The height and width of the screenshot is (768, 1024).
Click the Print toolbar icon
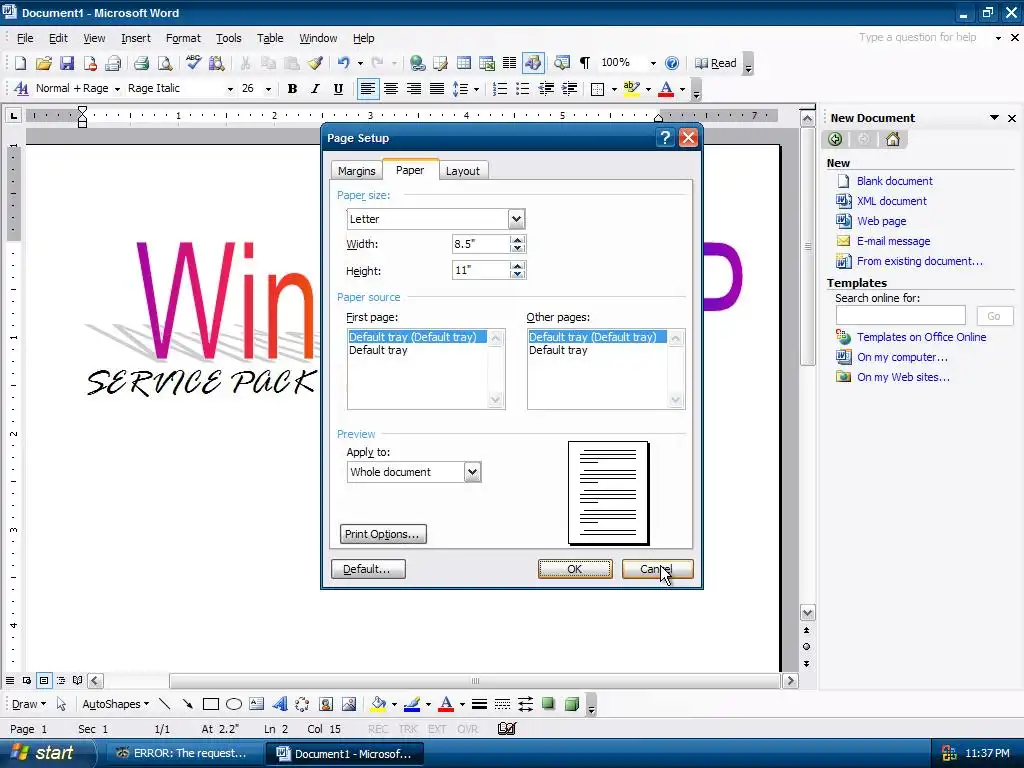tap(141, 63)
